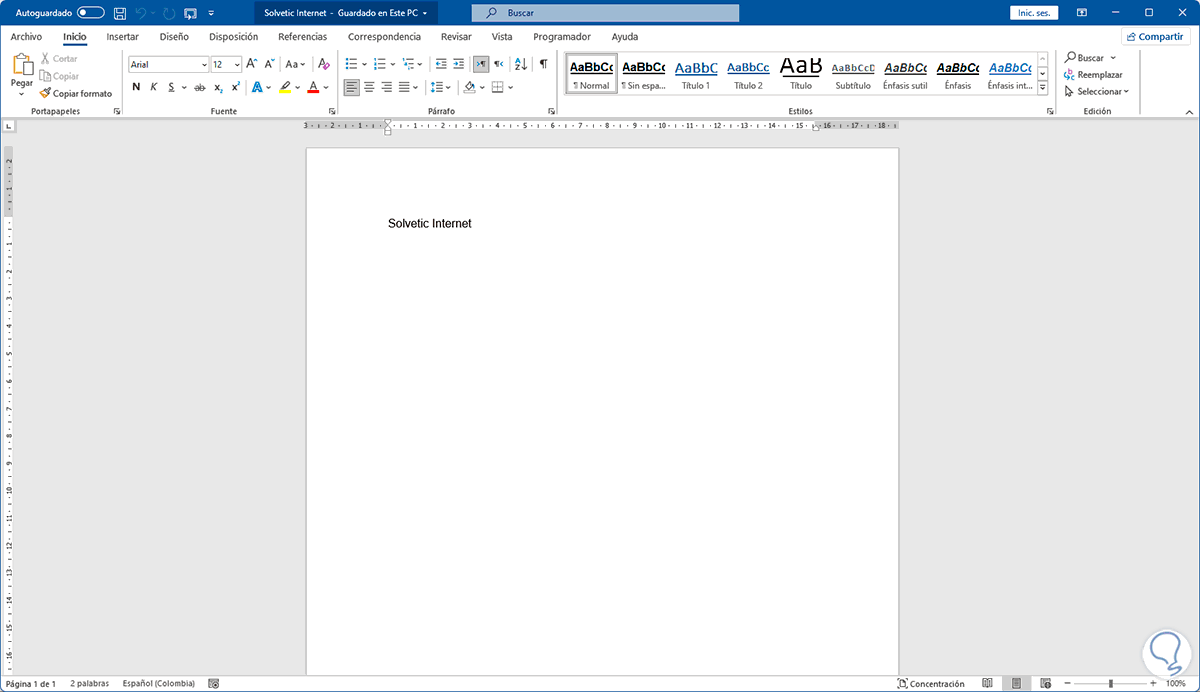Open the font size 12 dropdown
Viewport: 1200px width, 692px height.
tap(237, 64)
